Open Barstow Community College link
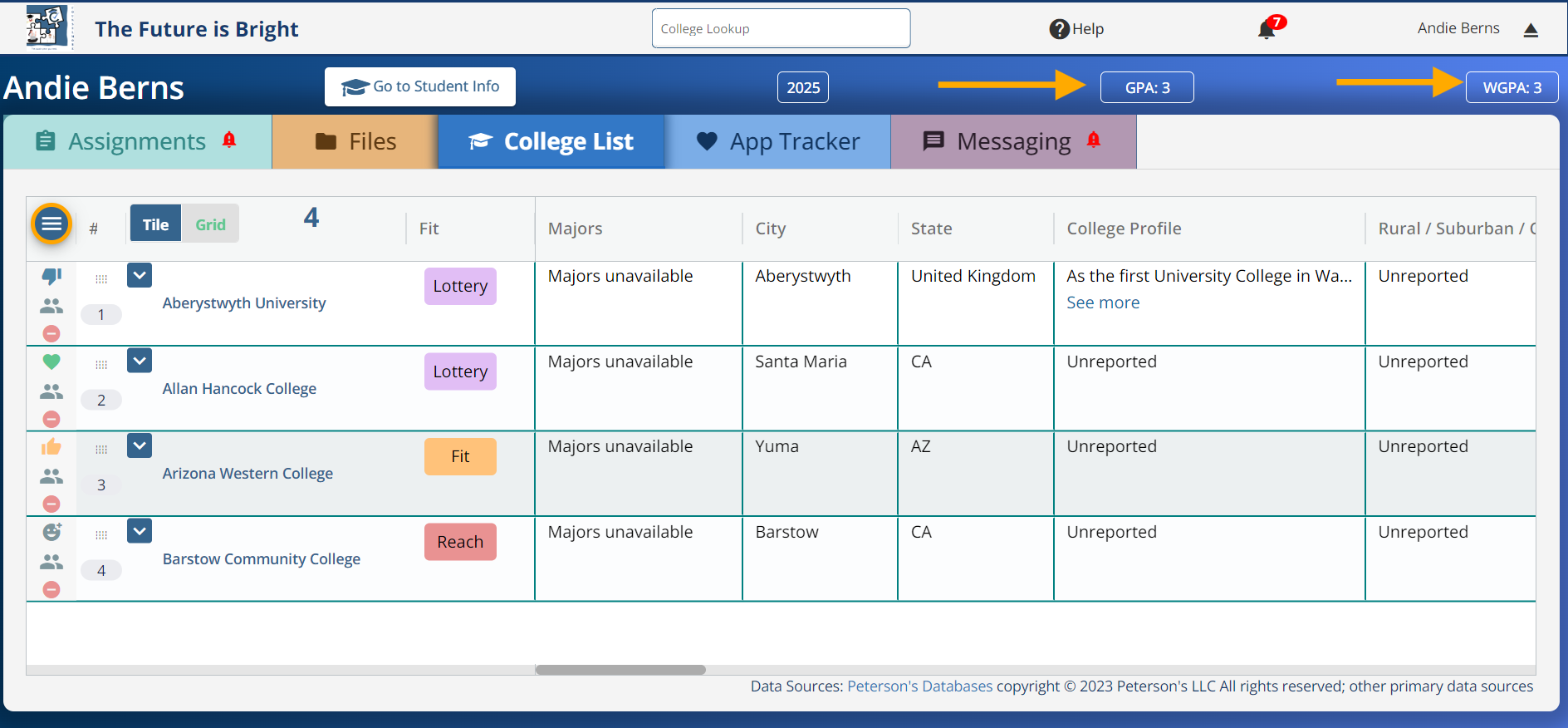The height and width of the screenshot is (728, 1568). pyautogui.click(x=262, y=559)
